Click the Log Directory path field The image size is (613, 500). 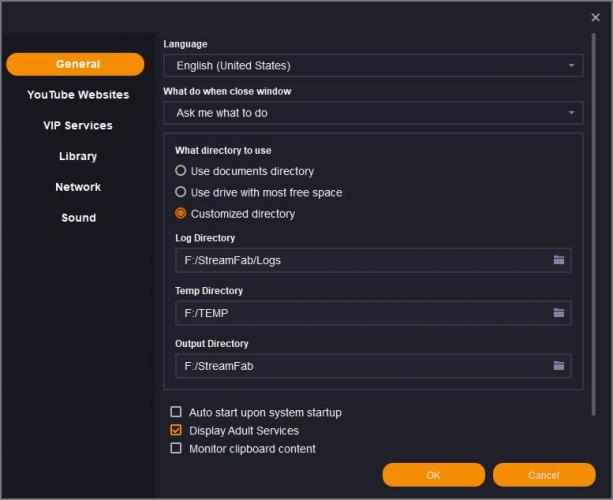(x=362, y=260)
